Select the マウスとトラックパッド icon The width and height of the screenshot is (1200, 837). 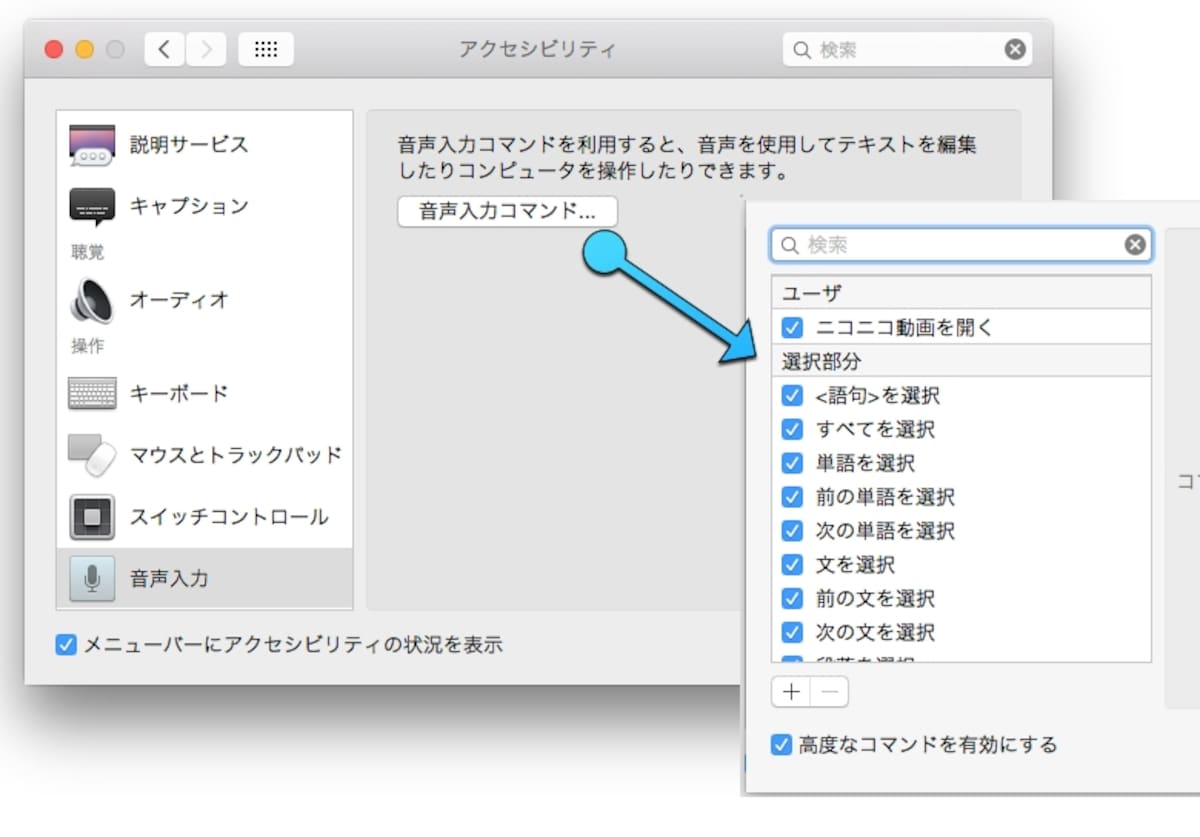point(92,455)
